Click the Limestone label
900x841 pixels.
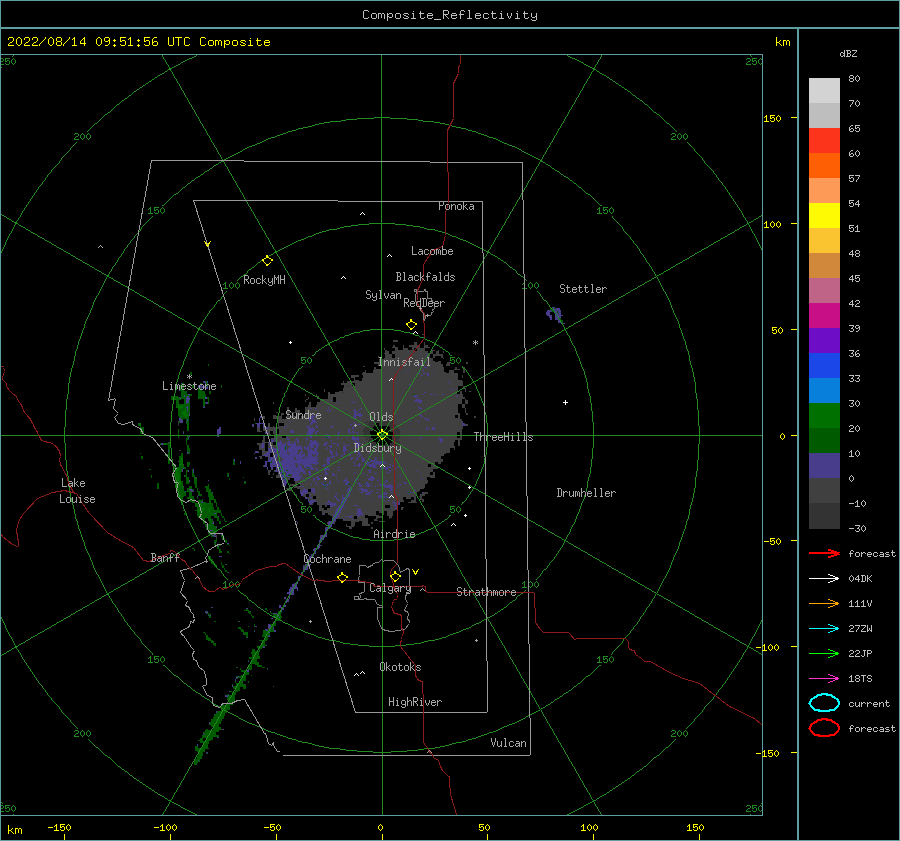coord(189,386)
